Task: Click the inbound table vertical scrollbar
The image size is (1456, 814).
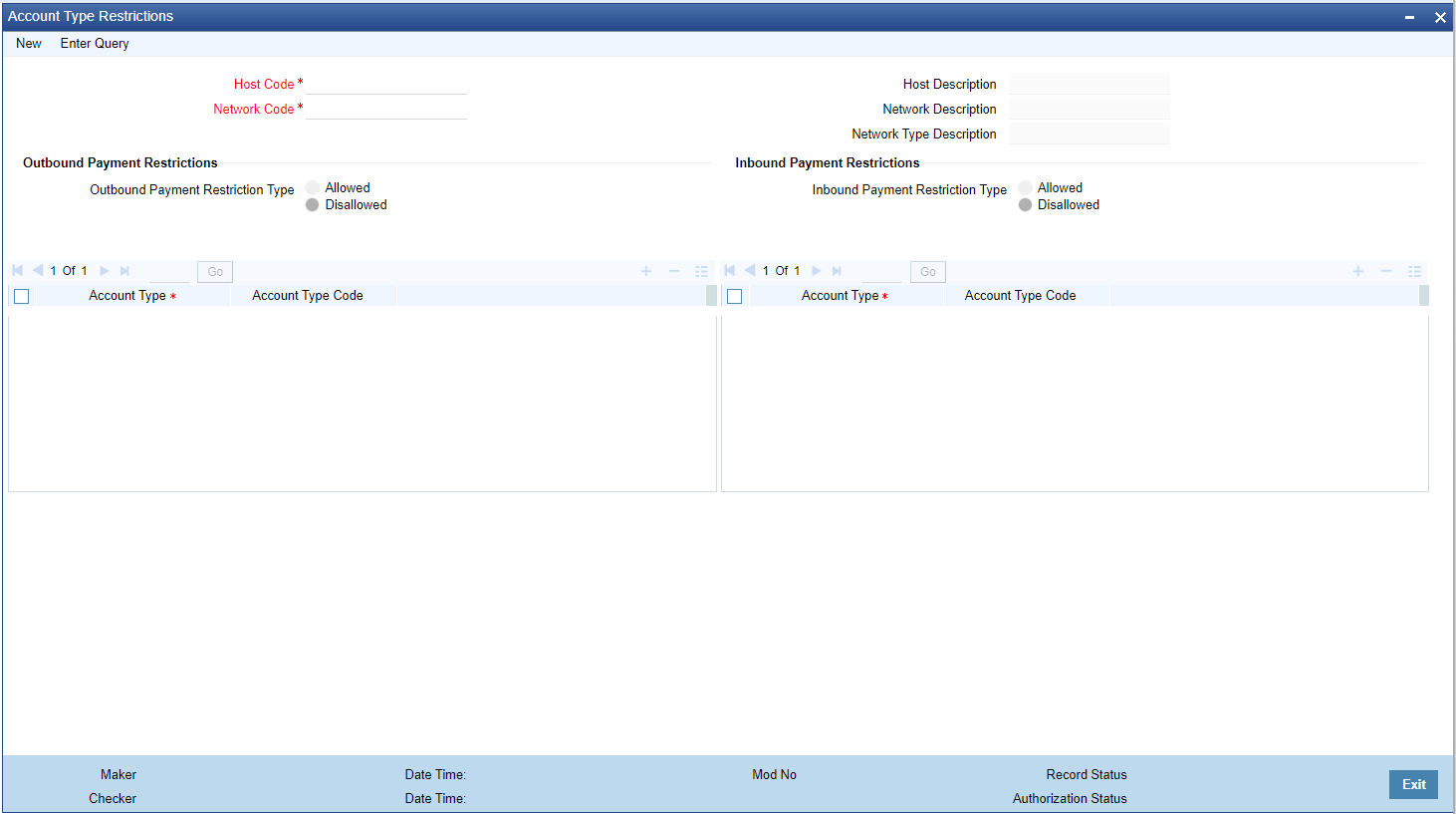Action: (x=1424, y=296)
